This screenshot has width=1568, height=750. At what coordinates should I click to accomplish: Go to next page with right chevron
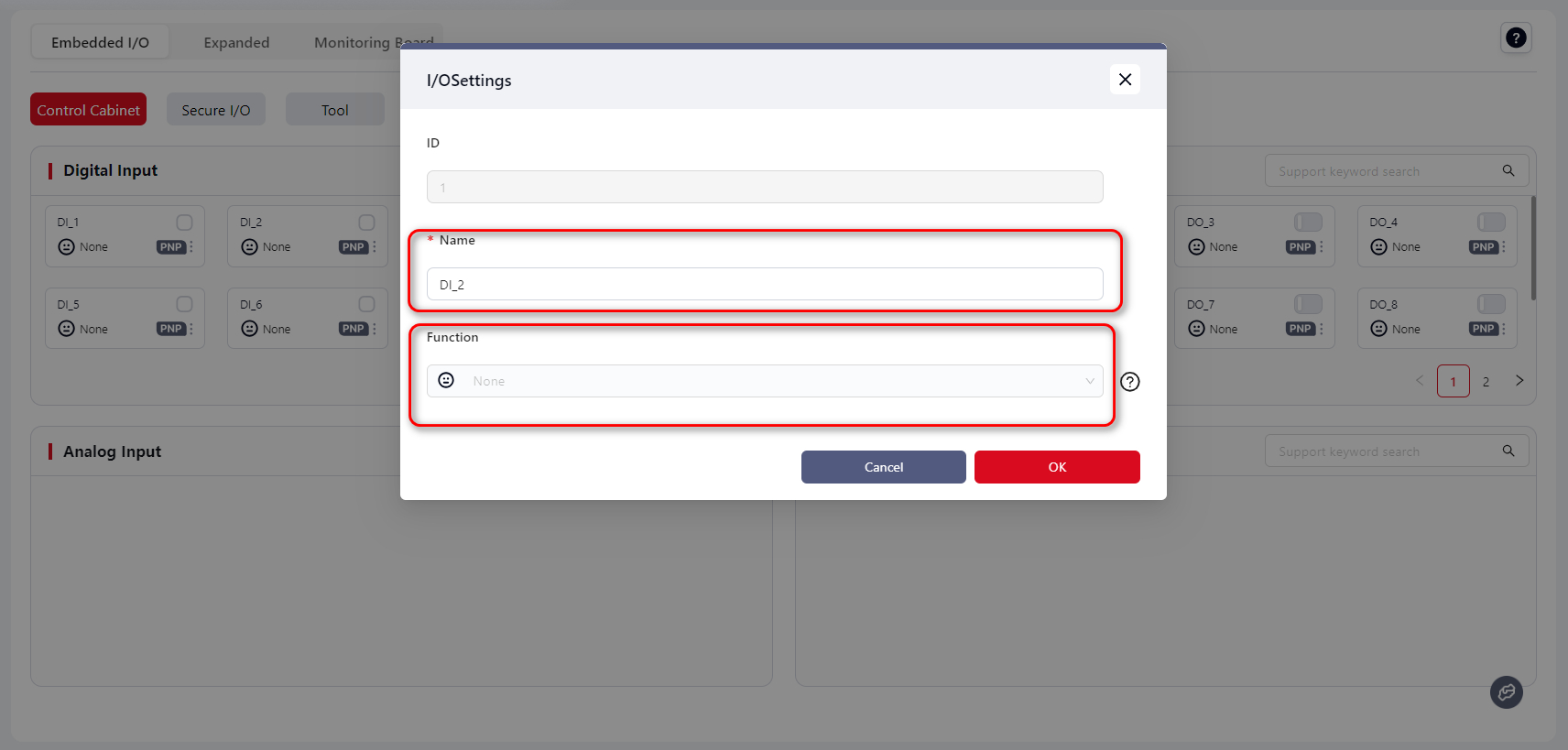coord(1519,381)
